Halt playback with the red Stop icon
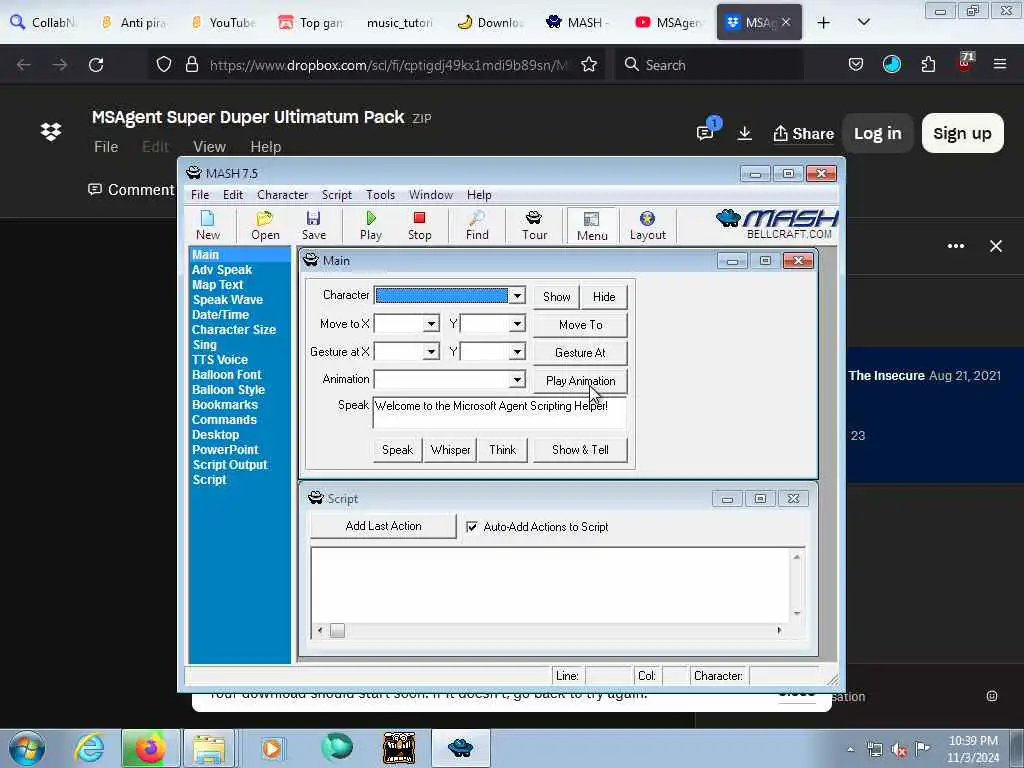The height and width of the screenshot is (768, 1024). coord(419,225)
